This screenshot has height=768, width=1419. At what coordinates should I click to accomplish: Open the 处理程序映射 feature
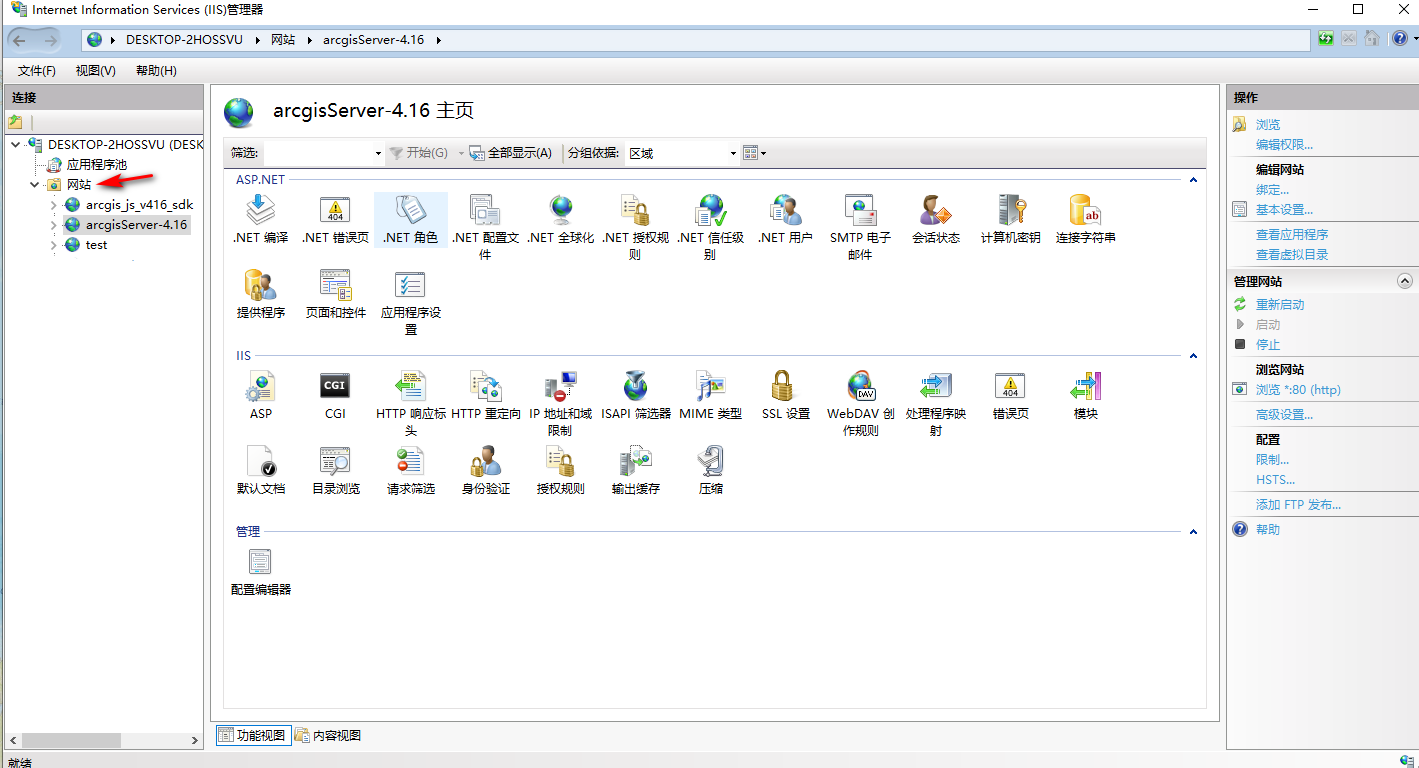pos(935,404)
